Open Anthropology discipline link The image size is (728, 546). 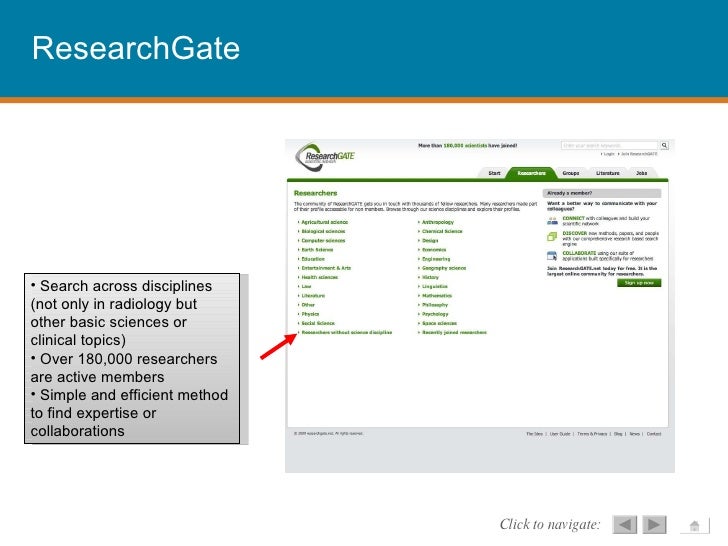(x=438, y=222)
